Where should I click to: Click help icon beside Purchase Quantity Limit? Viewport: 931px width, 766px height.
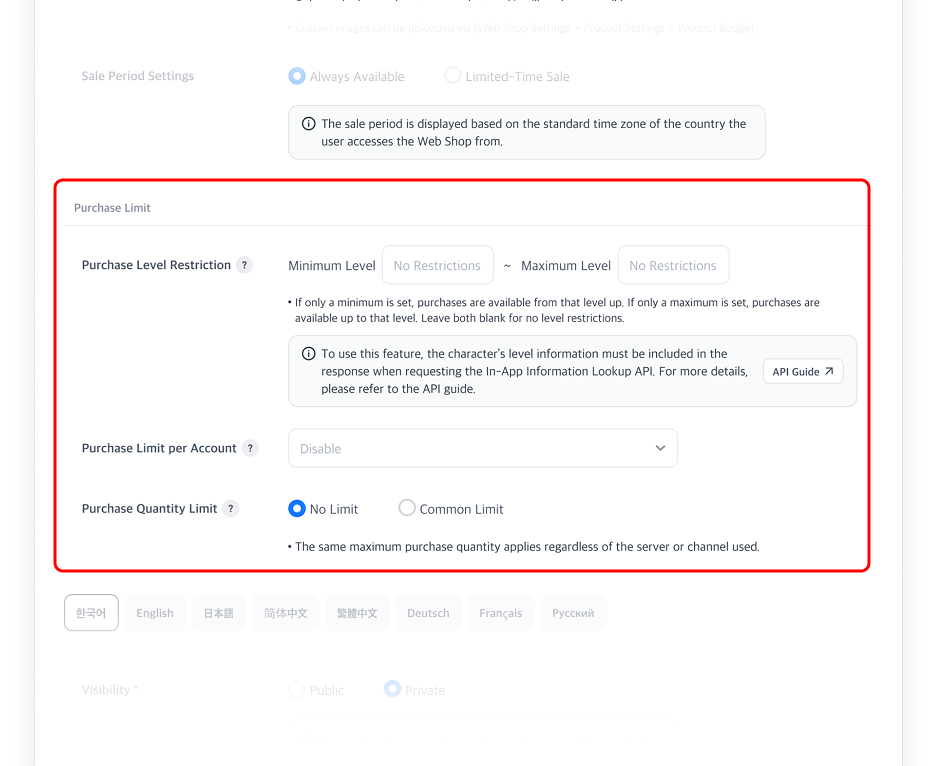[x=231, y=509]
